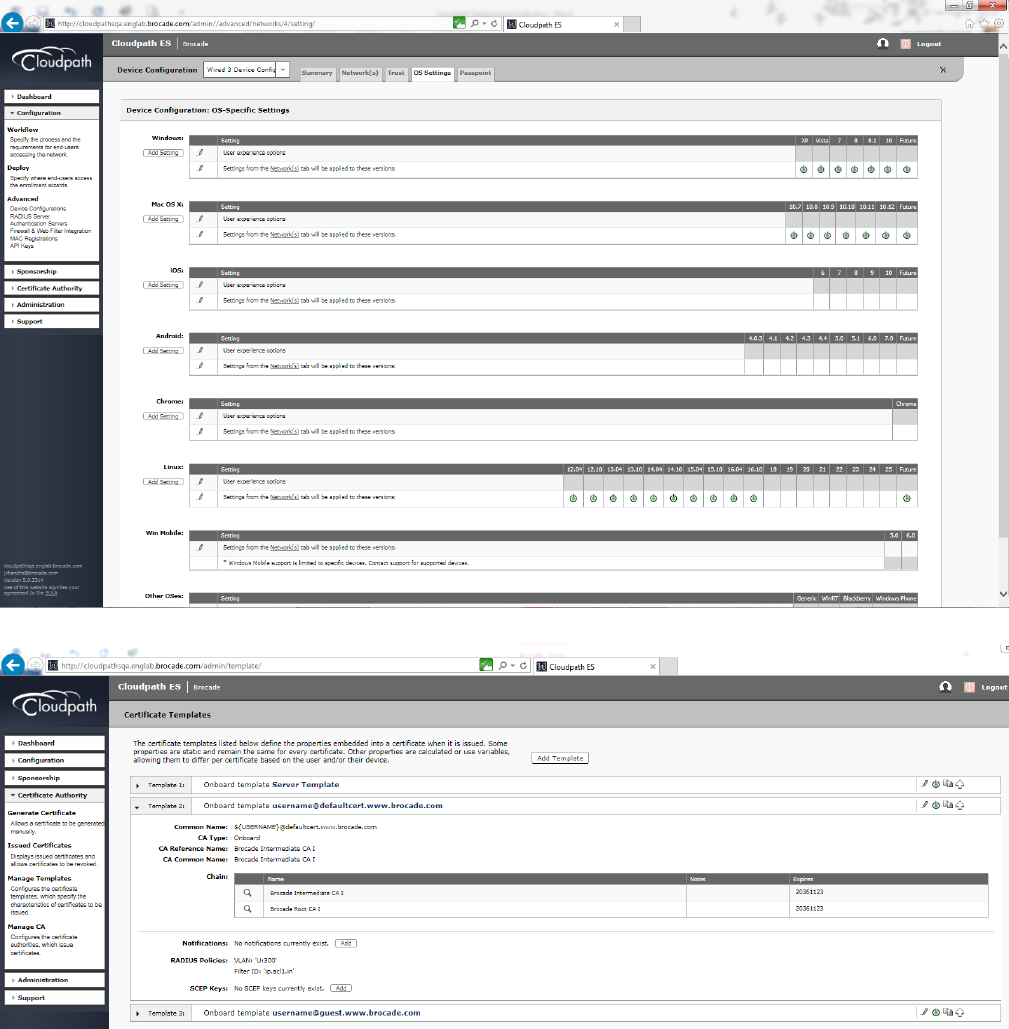1009x1029 pixels.
Task: Toggle Windows Future version power icon
Action: [907, 169]
